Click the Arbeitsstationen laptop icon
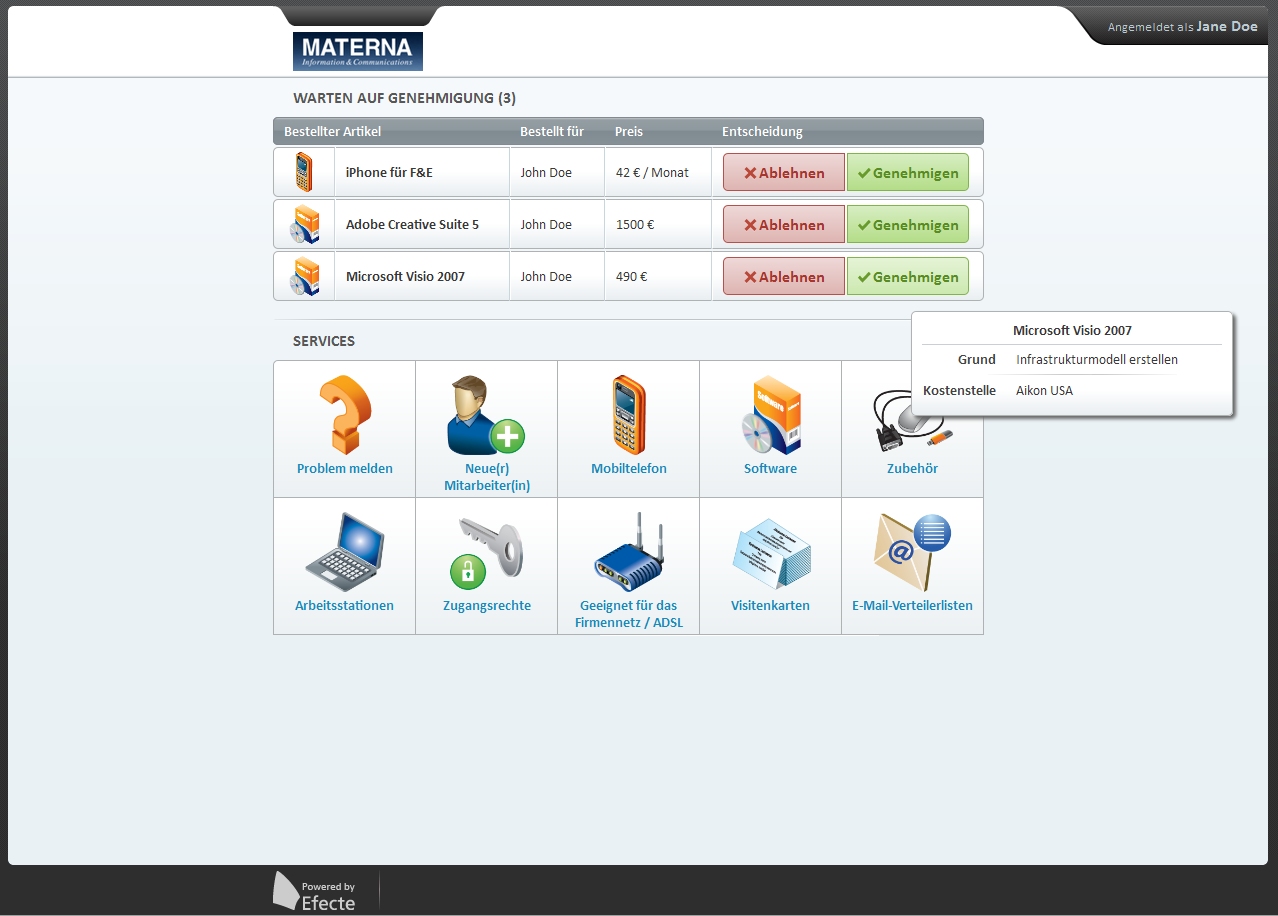 (x=345, y=551)
